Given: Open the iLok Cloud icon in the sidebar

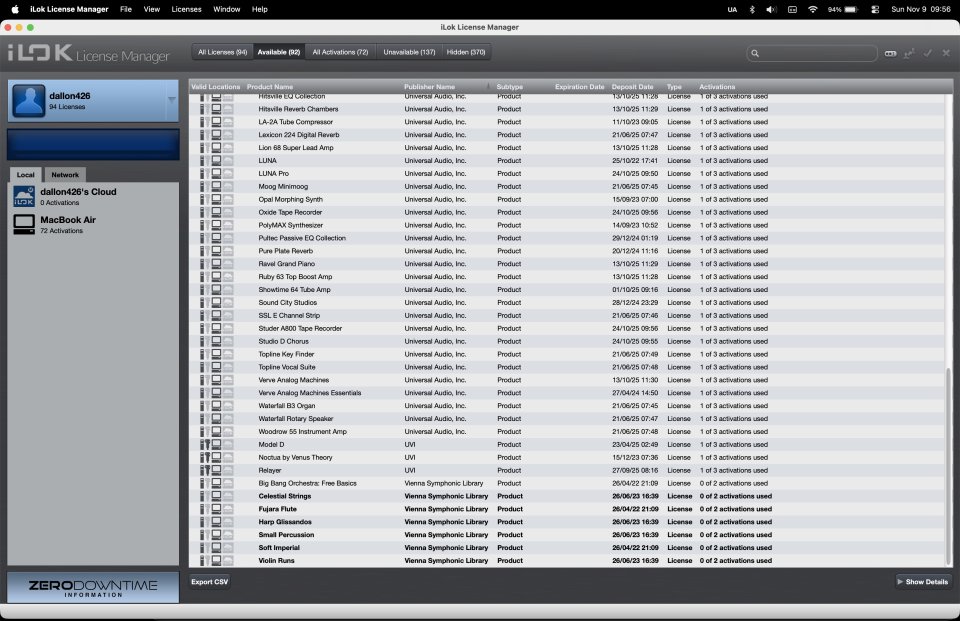Looking at the screenshot, I should pos(22,196).
